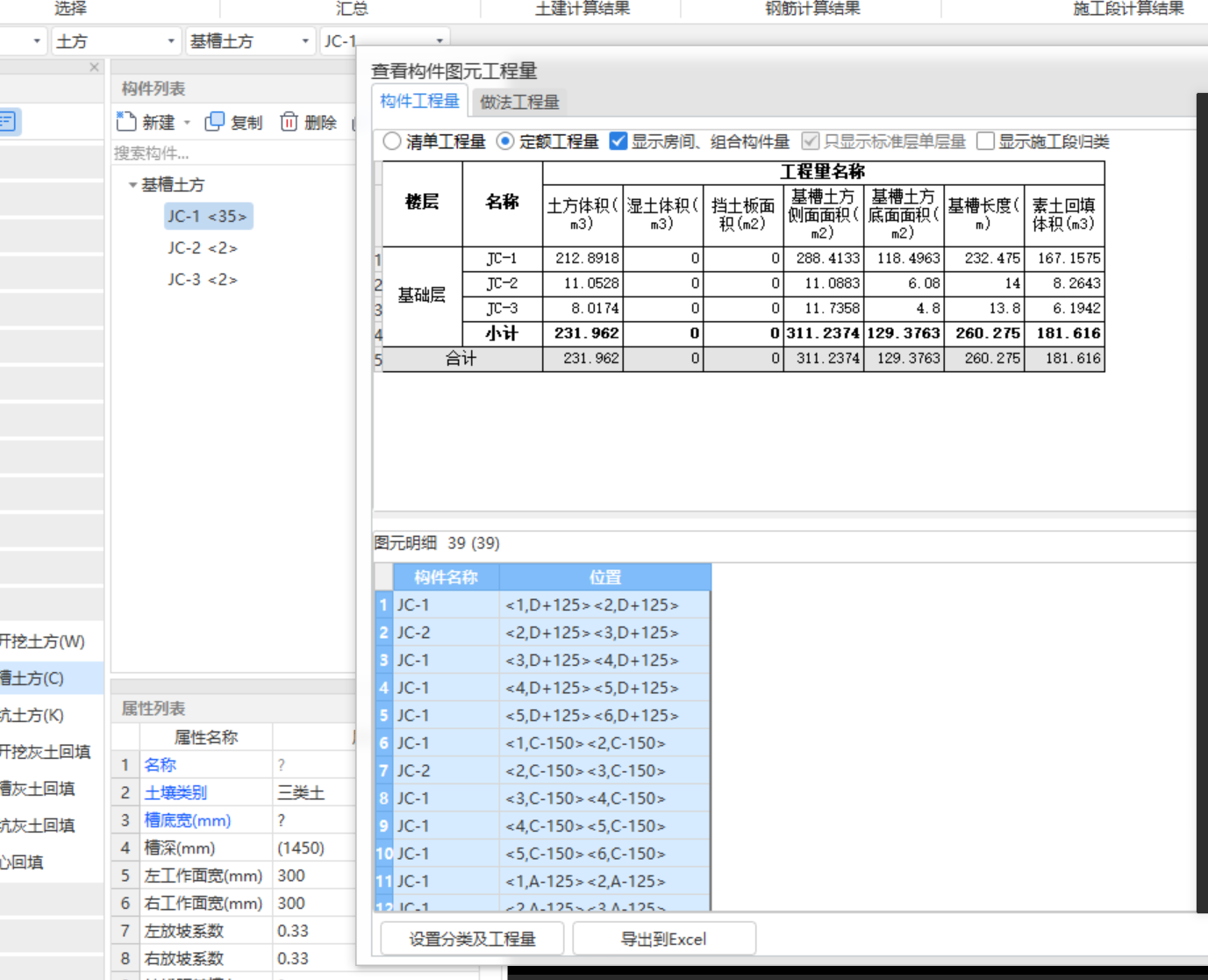Screen dimensions: 1208x980
Task: Click row number 5 in detail grid
Action: pos(383,716)
